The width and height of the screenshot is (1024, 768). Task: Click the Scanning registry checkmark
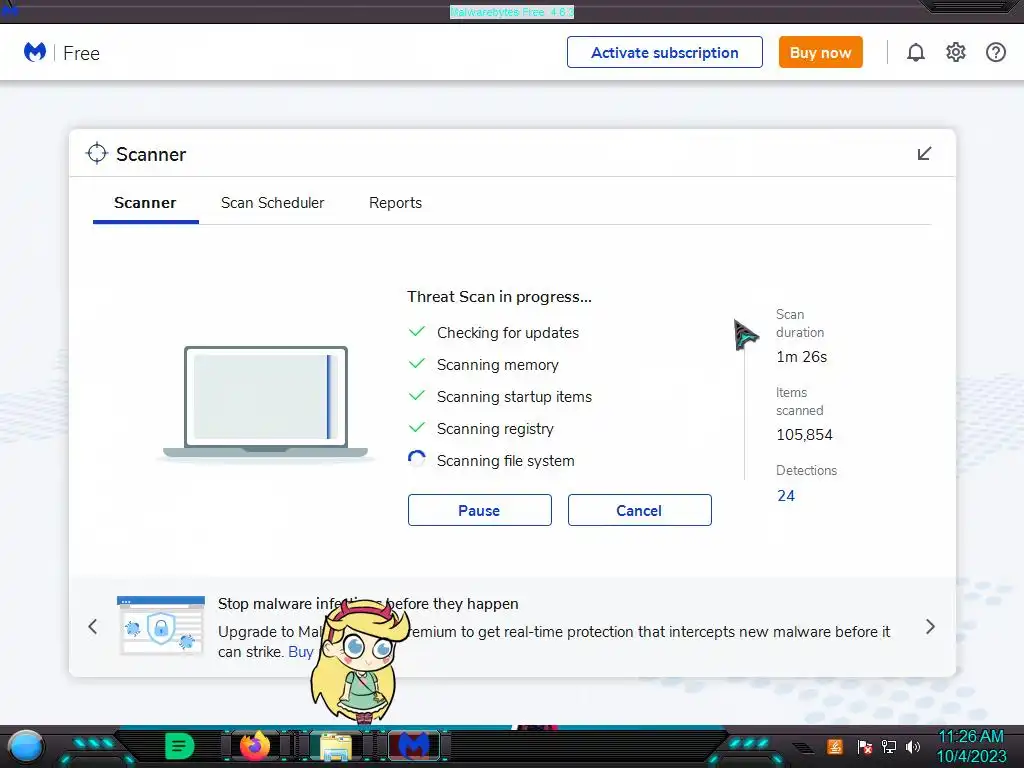417,427
